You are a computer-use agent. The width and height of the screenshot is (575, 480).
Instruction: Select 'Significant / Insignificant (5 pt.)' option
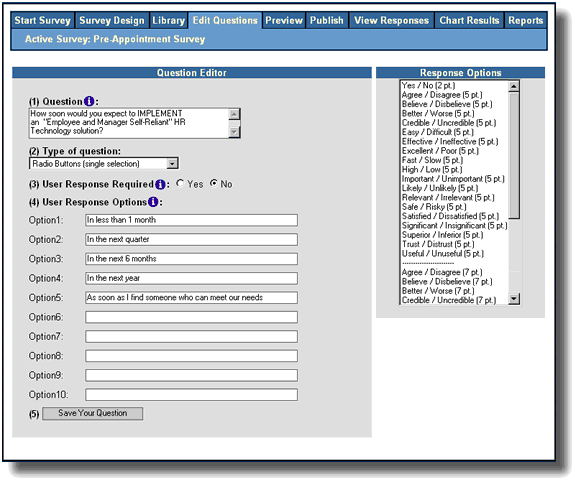coord(454,226)
